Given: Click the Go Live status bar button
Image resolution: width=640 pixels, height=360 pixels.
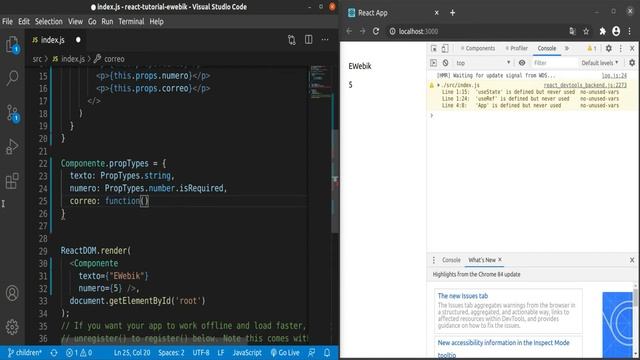Looking at the screenshot, I should (x=285, y=353).
